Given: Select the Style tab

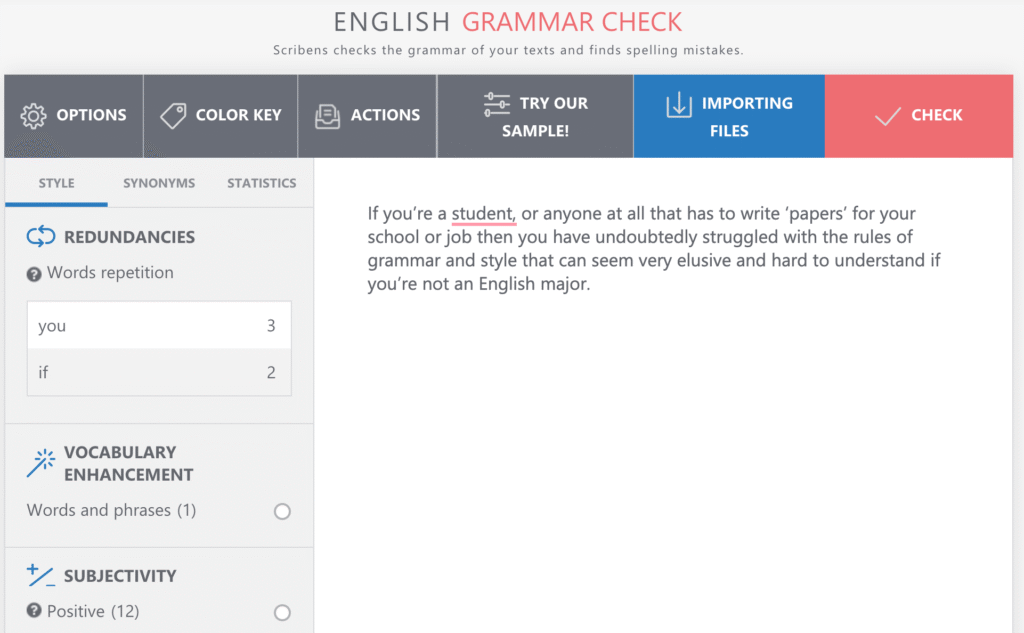Looking at the screenshot, I should [x=56, y=183].
